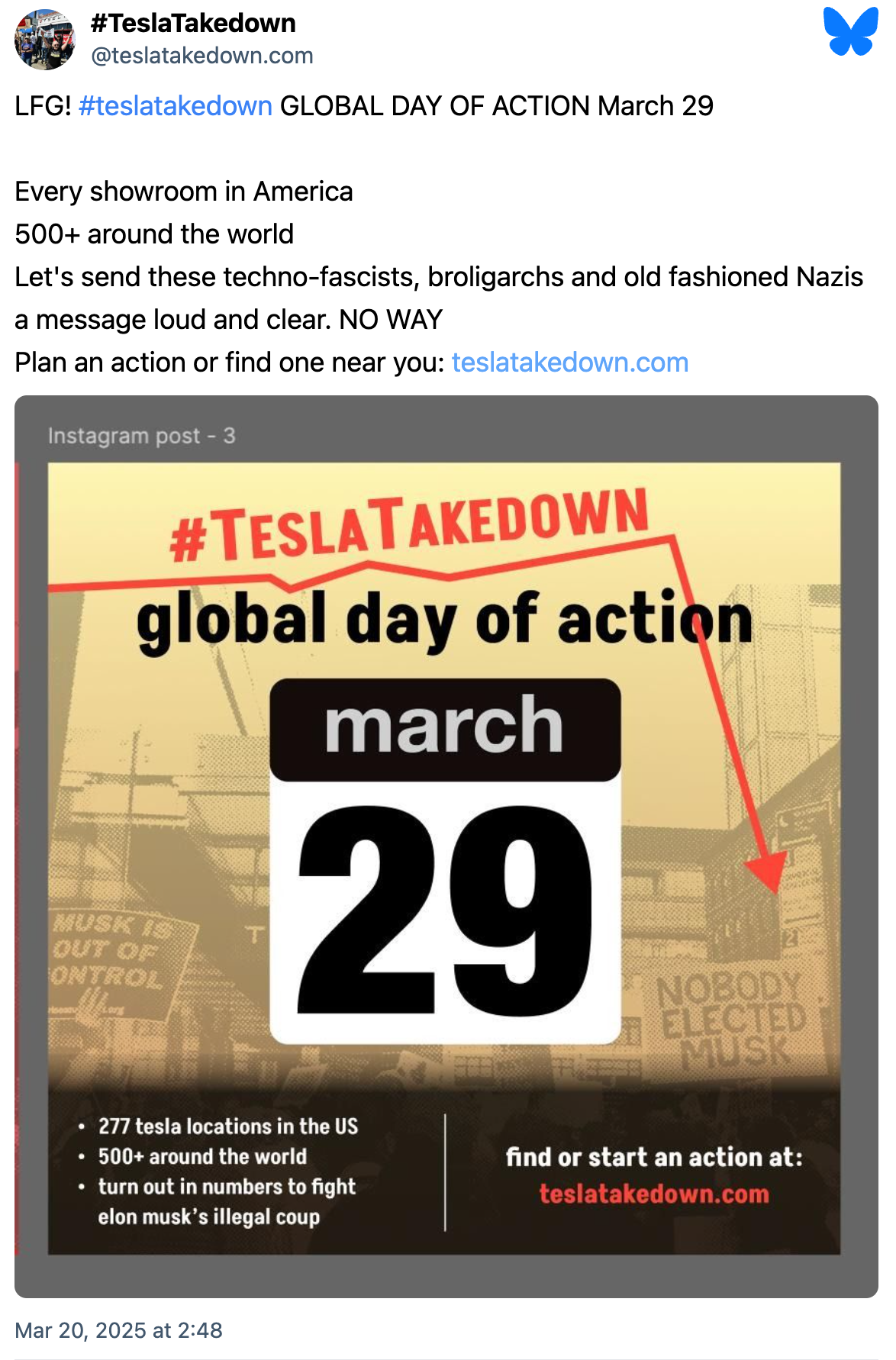
Task: Open the teslatakedown.com link in the post text
Action: coord(570,363)
